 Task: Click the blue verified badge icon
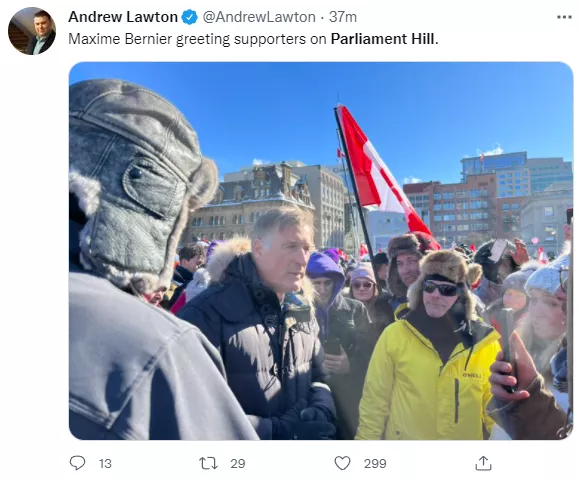(190, 17)
